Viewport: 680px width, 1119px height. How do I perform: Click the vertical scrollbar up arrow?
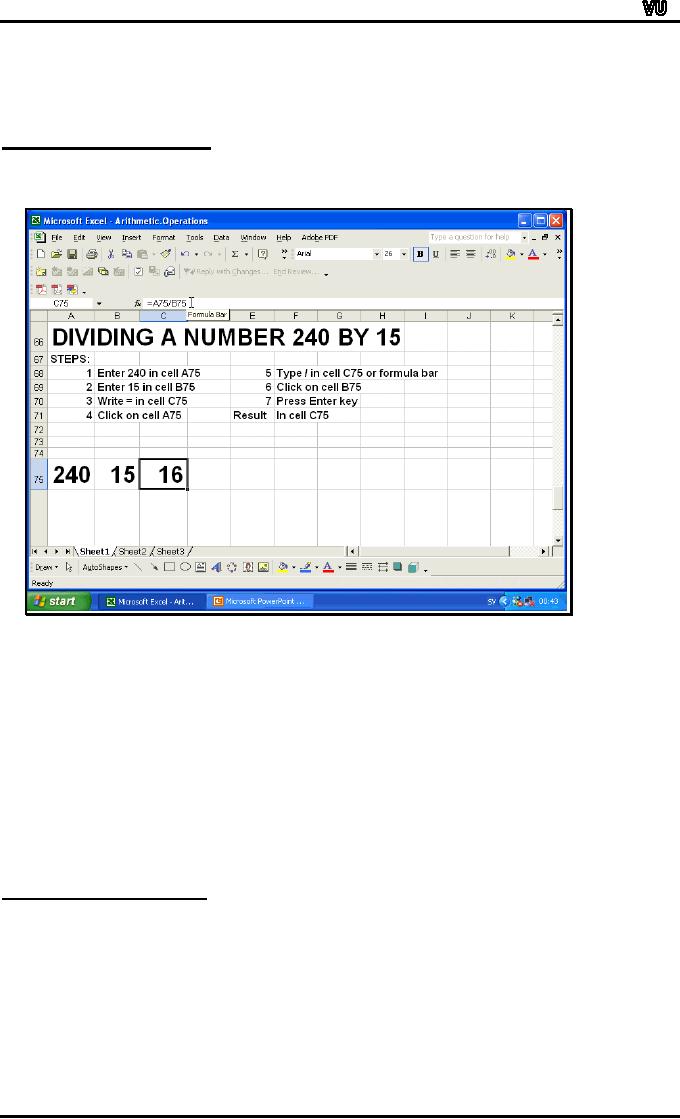[558, 319]
